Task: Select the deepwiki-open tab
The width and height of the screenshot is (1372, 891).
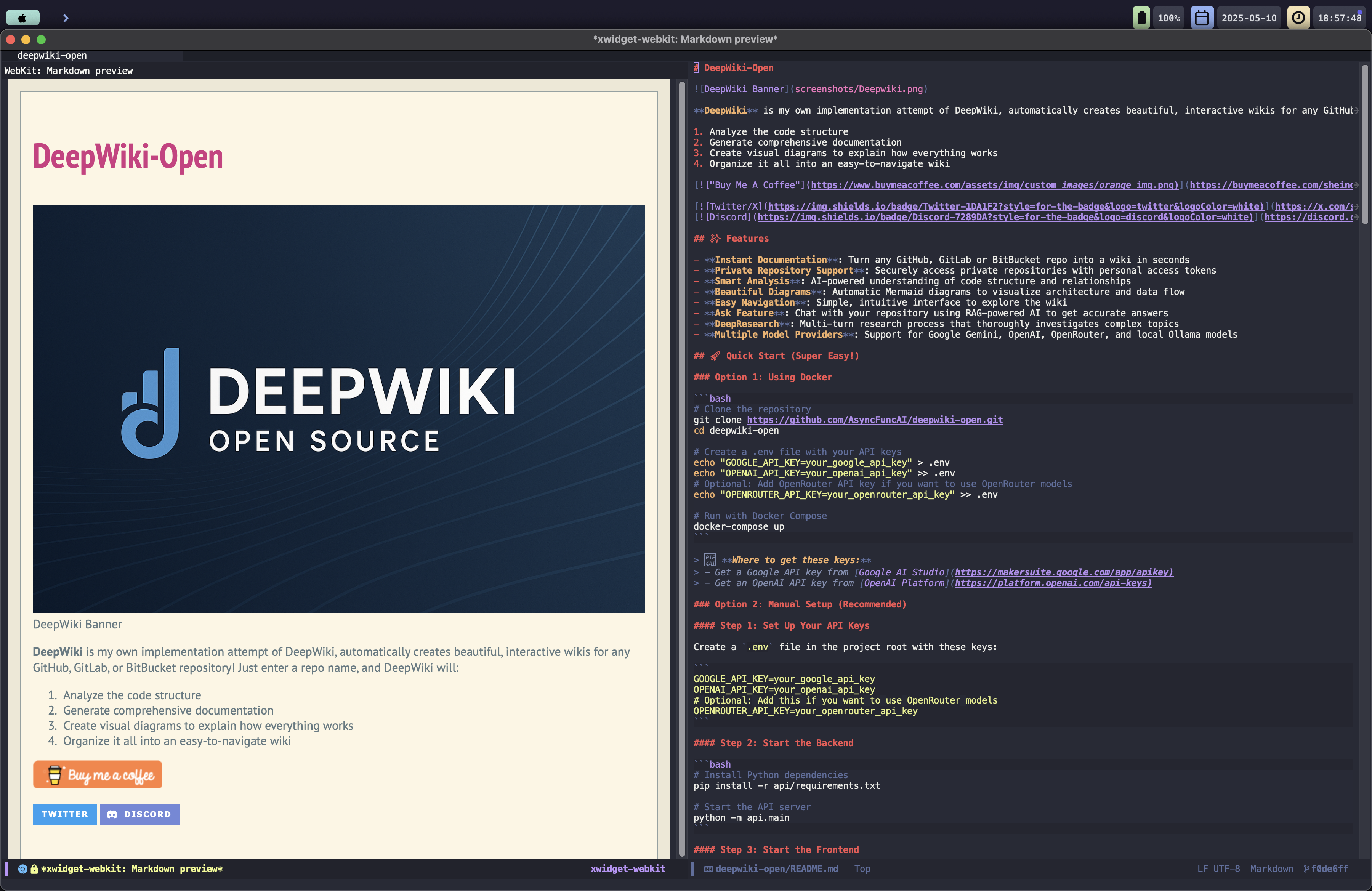Action: 52,55
